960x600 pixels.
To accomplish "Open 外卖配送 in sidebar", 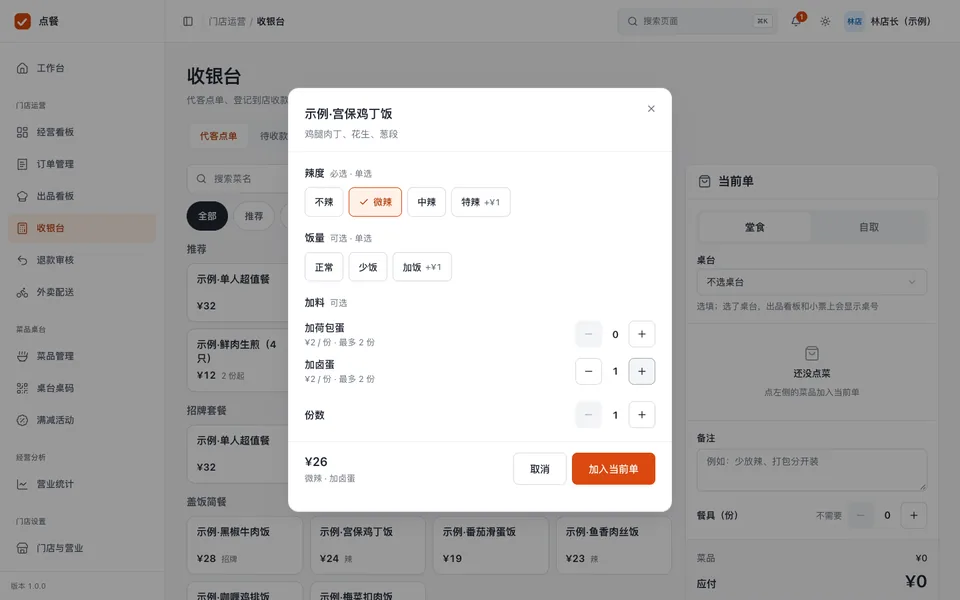I will pos(82,292).
